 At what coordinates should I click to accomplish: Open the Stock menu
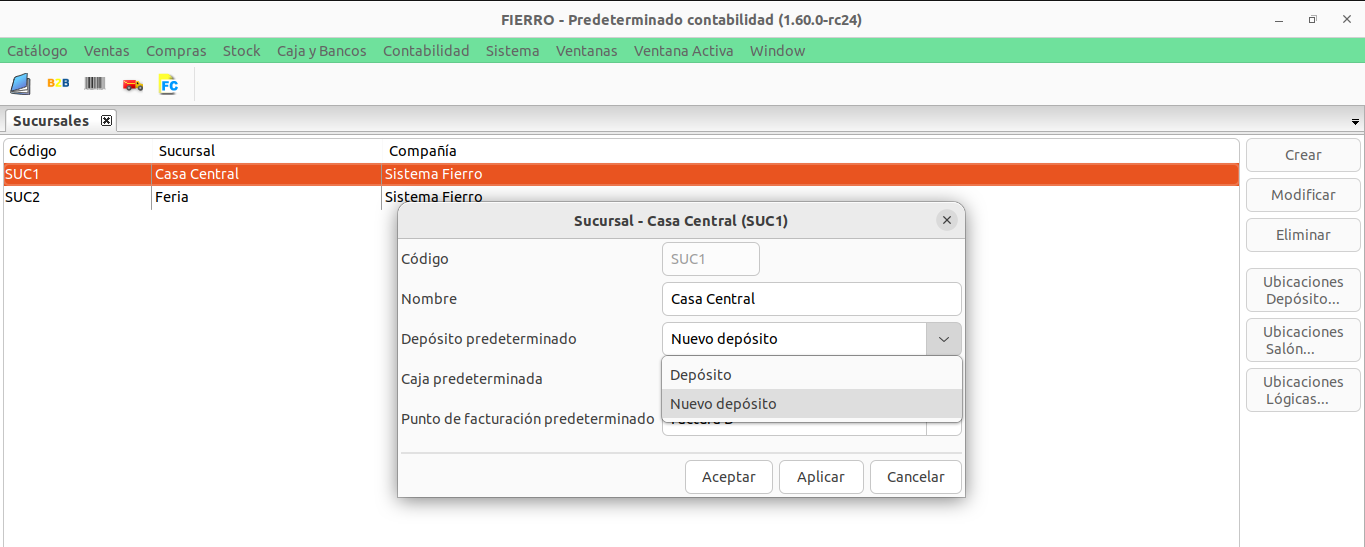click(241, 51)
